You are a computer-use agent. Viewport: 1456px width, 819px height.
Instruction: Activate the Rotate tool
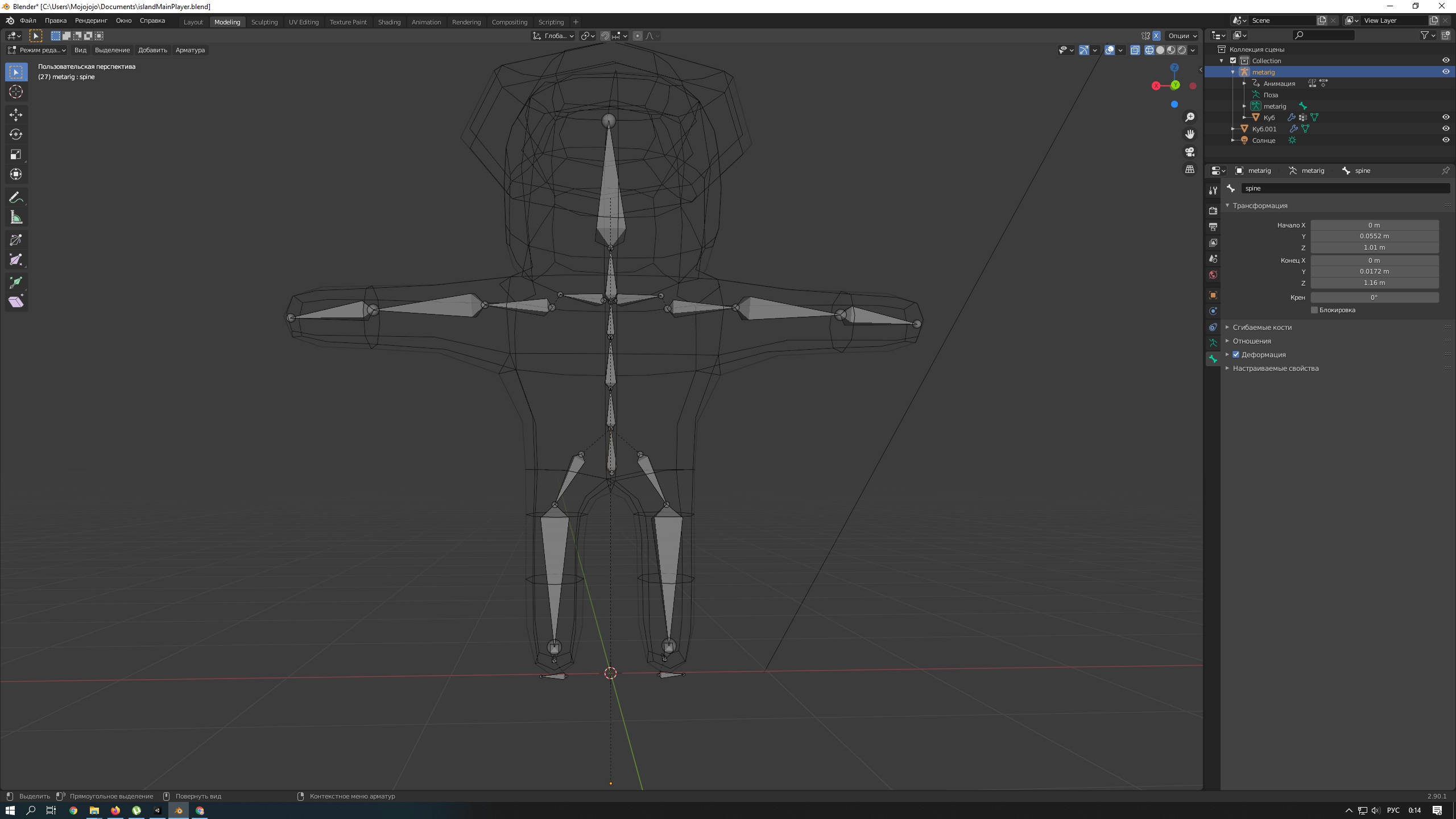tap(16, 135)
